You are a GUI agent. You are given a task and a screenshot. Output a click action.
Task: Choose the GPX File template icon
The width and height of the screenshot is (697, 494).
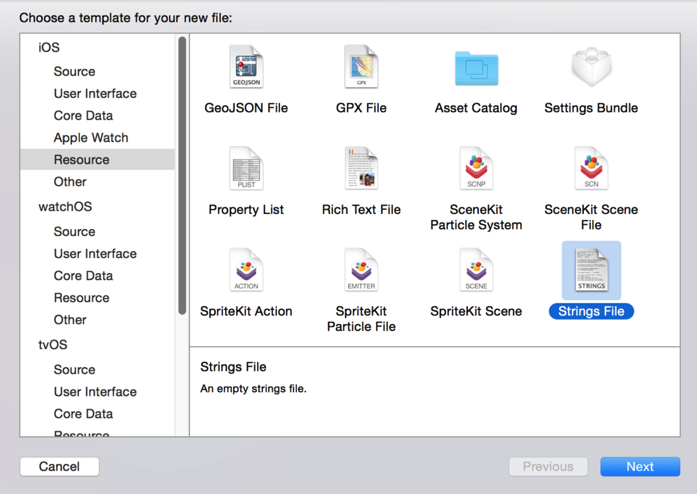pos(361,67)
